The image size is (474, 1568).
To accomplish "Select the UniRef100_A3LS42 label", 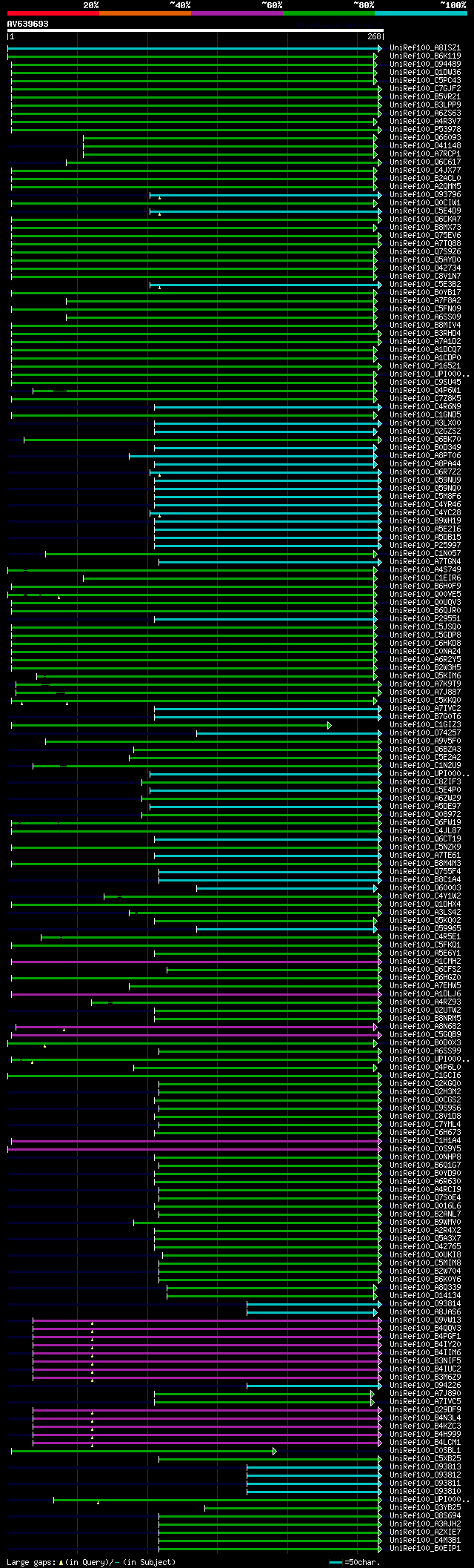I will point(425,913).
